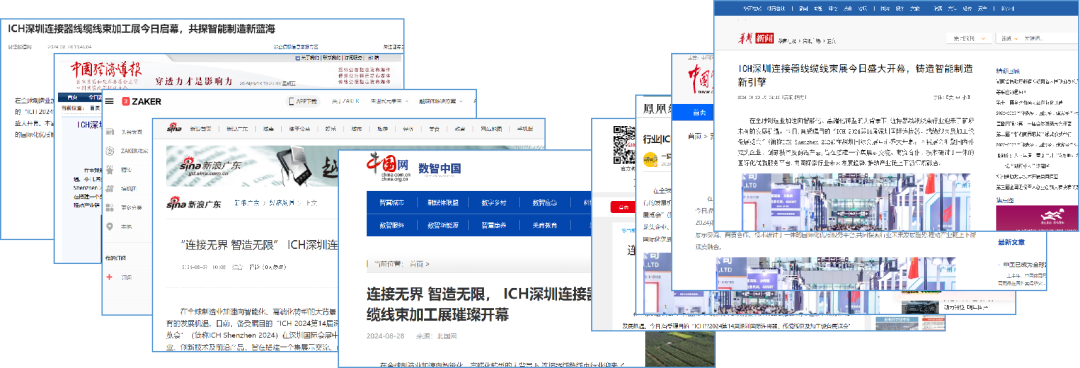1080x368 pixels.
Task: Click the 凤凰网 logo
Action: [656, 108]
